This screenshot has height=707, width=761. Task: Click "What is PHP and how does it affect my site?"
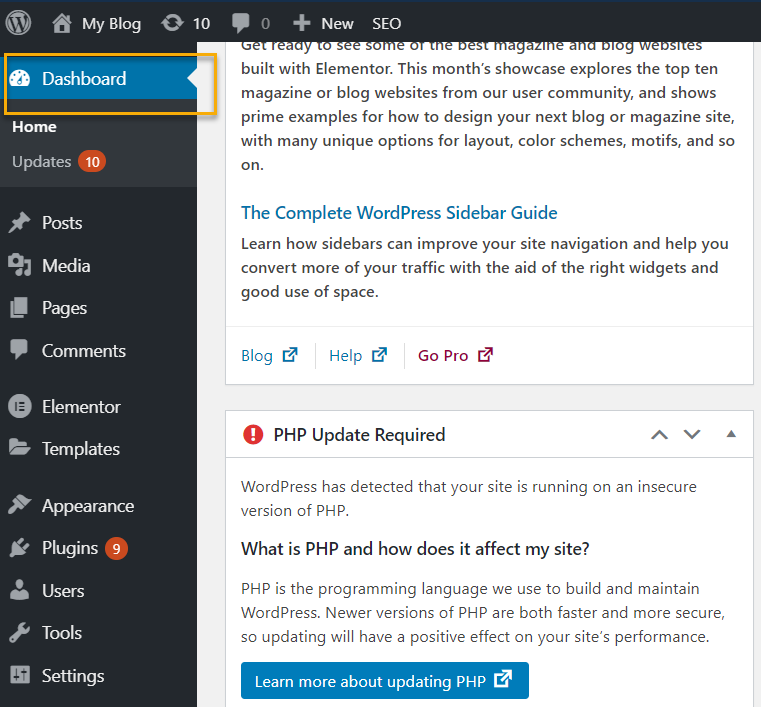415,549
